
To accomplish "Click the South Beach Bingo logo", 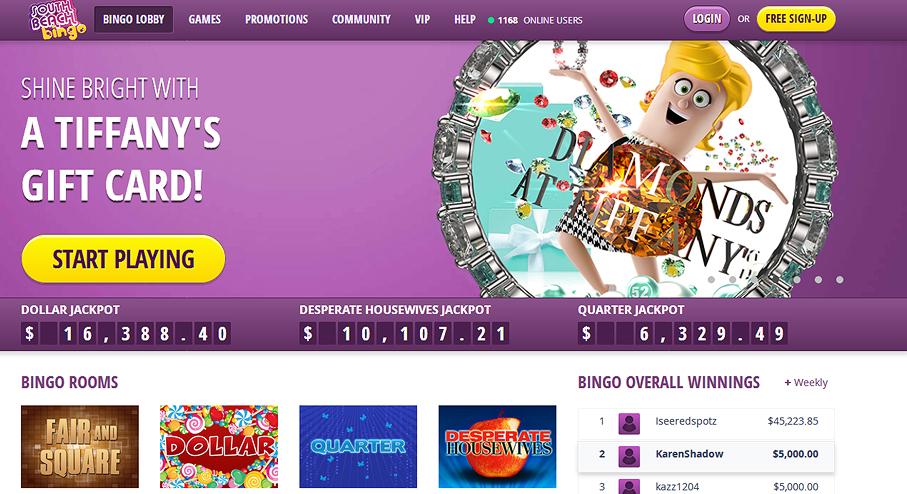I will click(x=57, y=20).
